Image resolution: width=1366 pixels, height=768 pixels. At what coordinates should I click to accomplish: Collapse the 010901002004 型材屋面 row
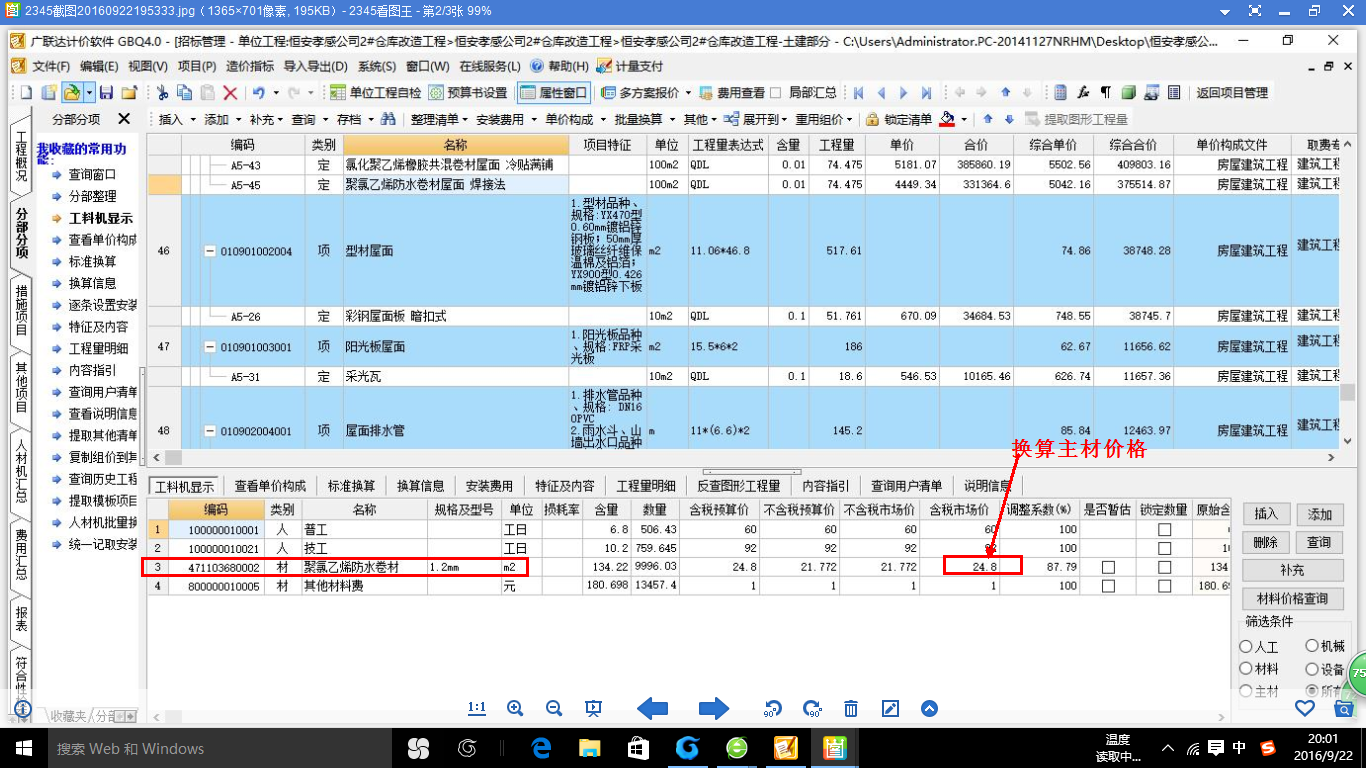click(x=210, y=251)
